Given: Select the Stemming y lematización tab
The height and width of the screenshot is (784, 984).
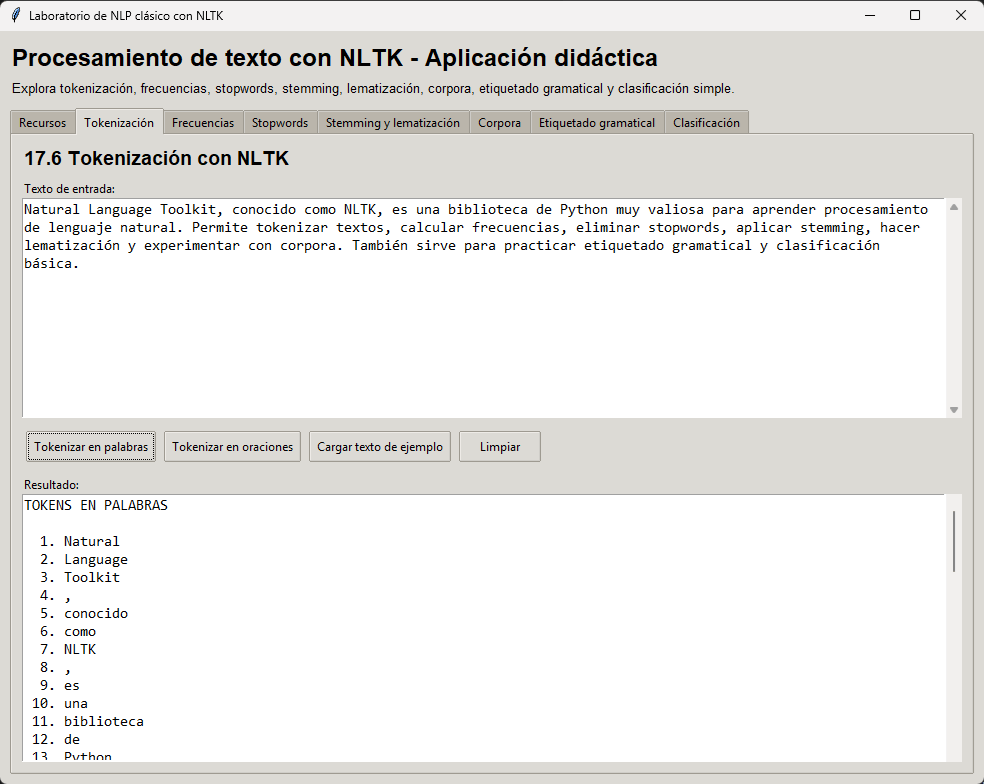Looking at the screenshot, I should [x=392, y=122].
